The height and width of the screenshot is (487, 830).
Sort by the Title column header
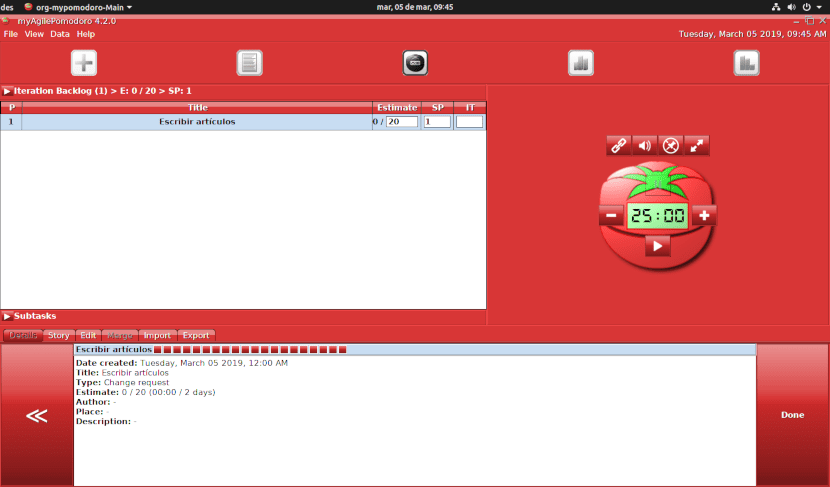point(197,107)
